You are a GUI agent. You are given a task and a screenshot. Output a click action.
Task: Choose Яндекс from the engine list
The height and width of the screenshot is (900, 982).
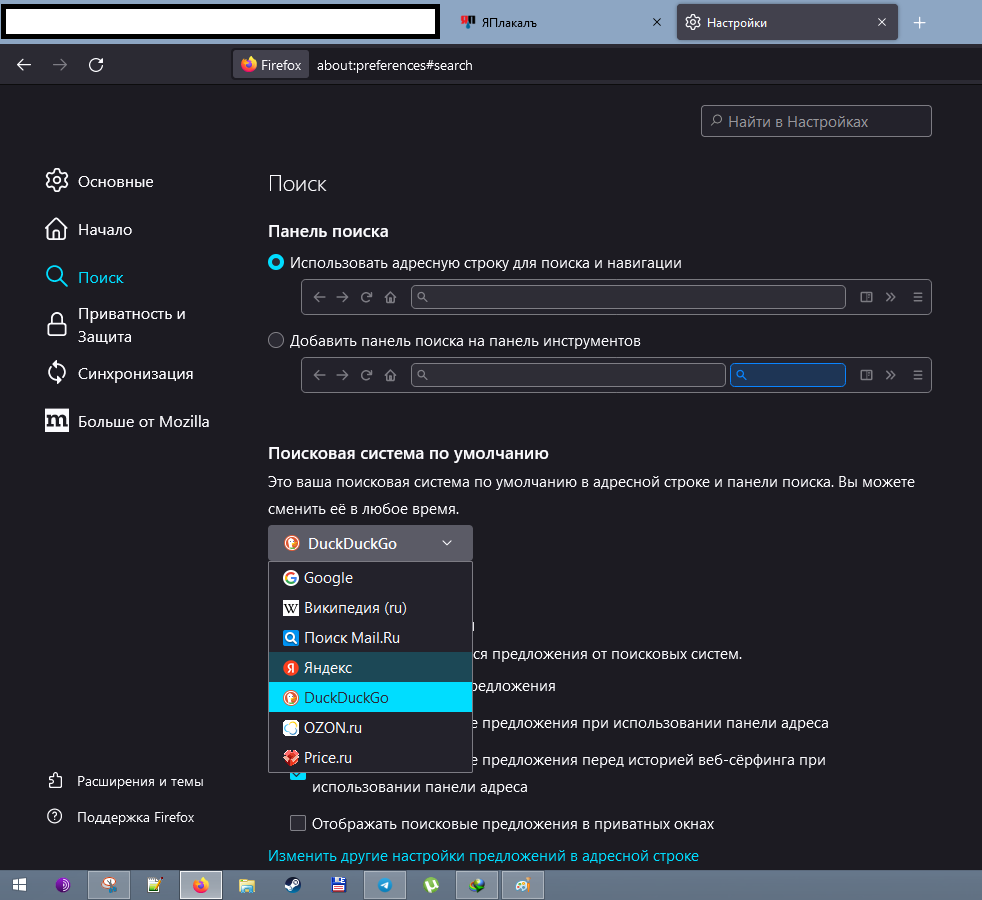(370, 668)
